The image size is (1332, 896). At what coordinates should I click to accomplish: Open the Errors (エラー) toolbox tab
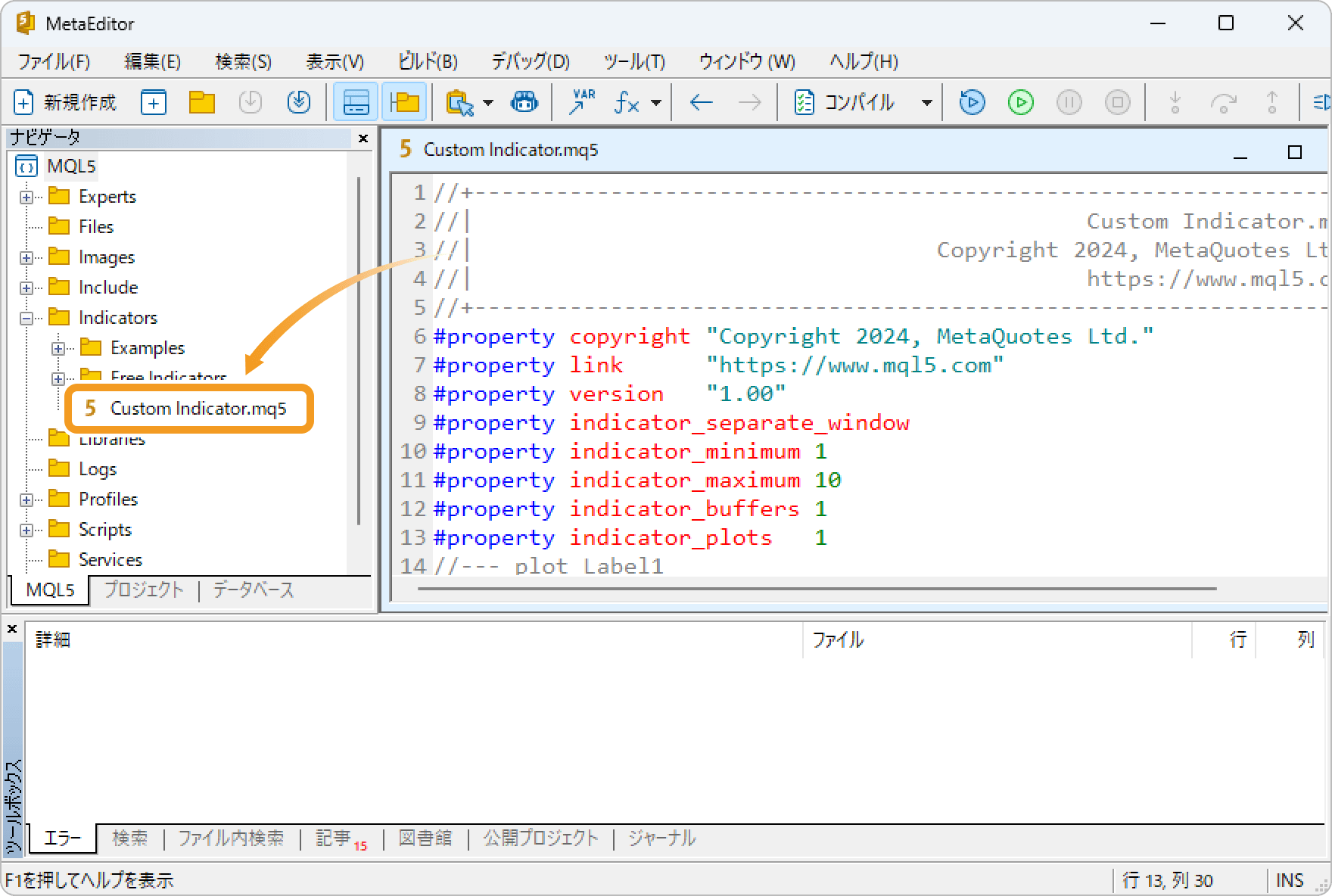[63, 838]
